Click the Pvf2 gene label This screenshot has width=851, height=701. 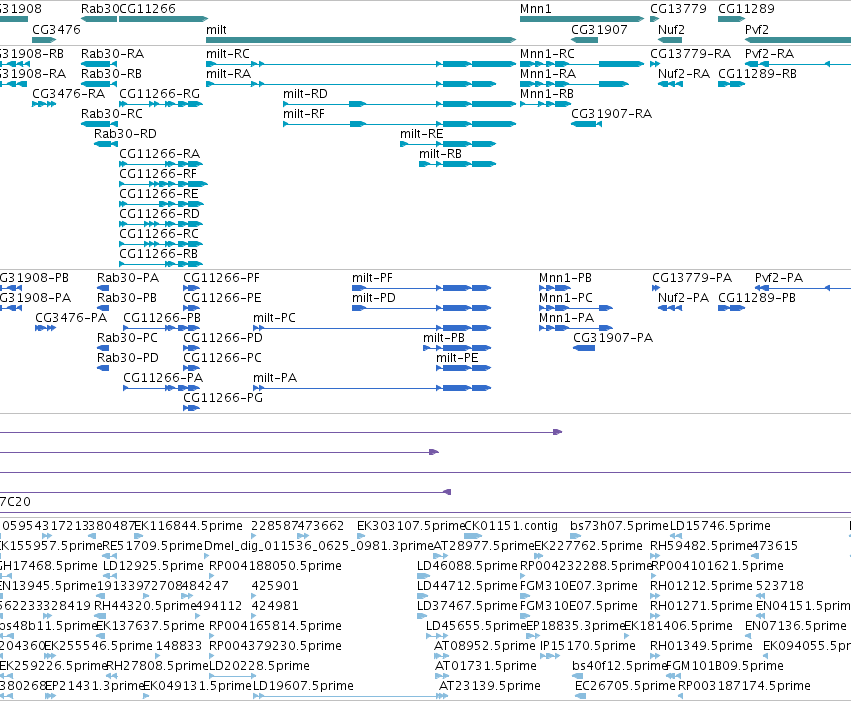(757, 29)
